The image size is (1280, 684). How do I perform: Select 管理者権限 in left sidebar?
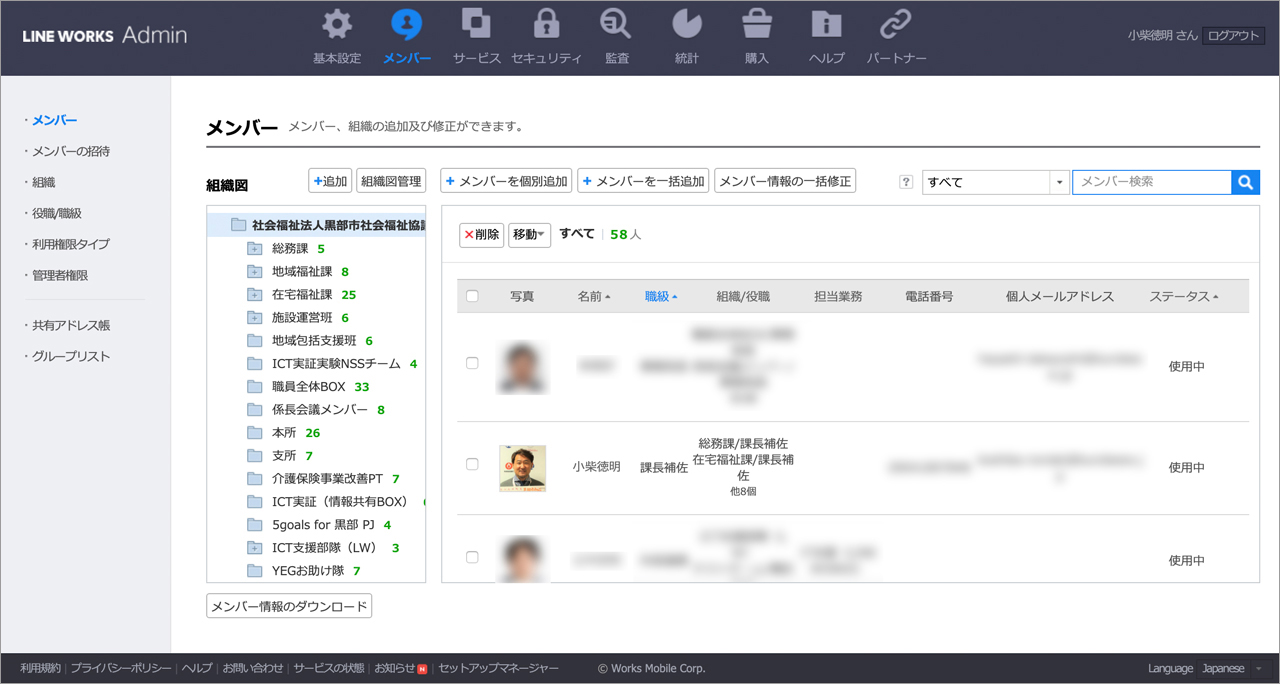pyautogui.click(x=60, y=275)
